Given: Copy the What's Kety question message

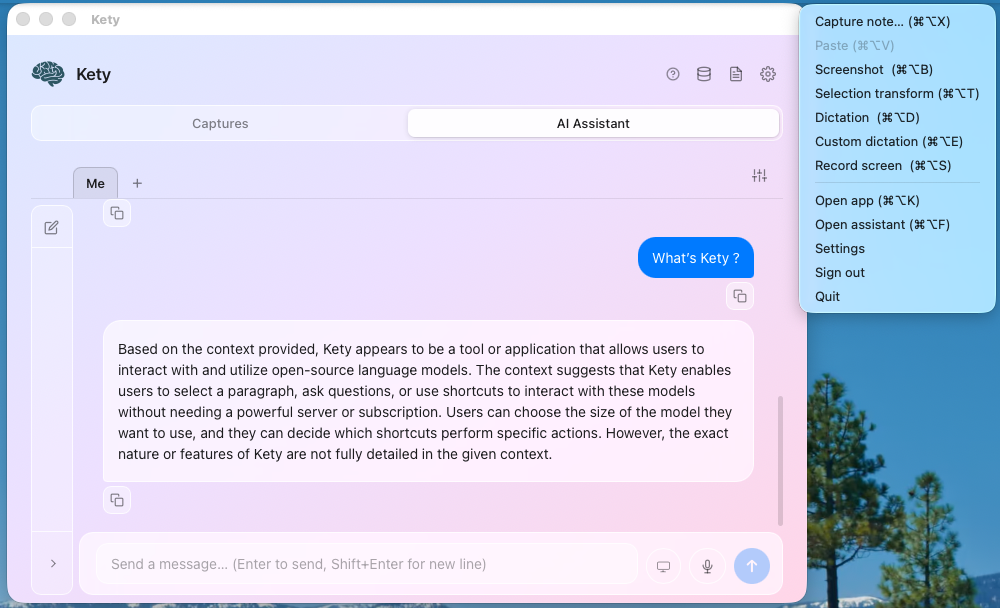Looking at the screenshot, I should [x=740, y=296].
